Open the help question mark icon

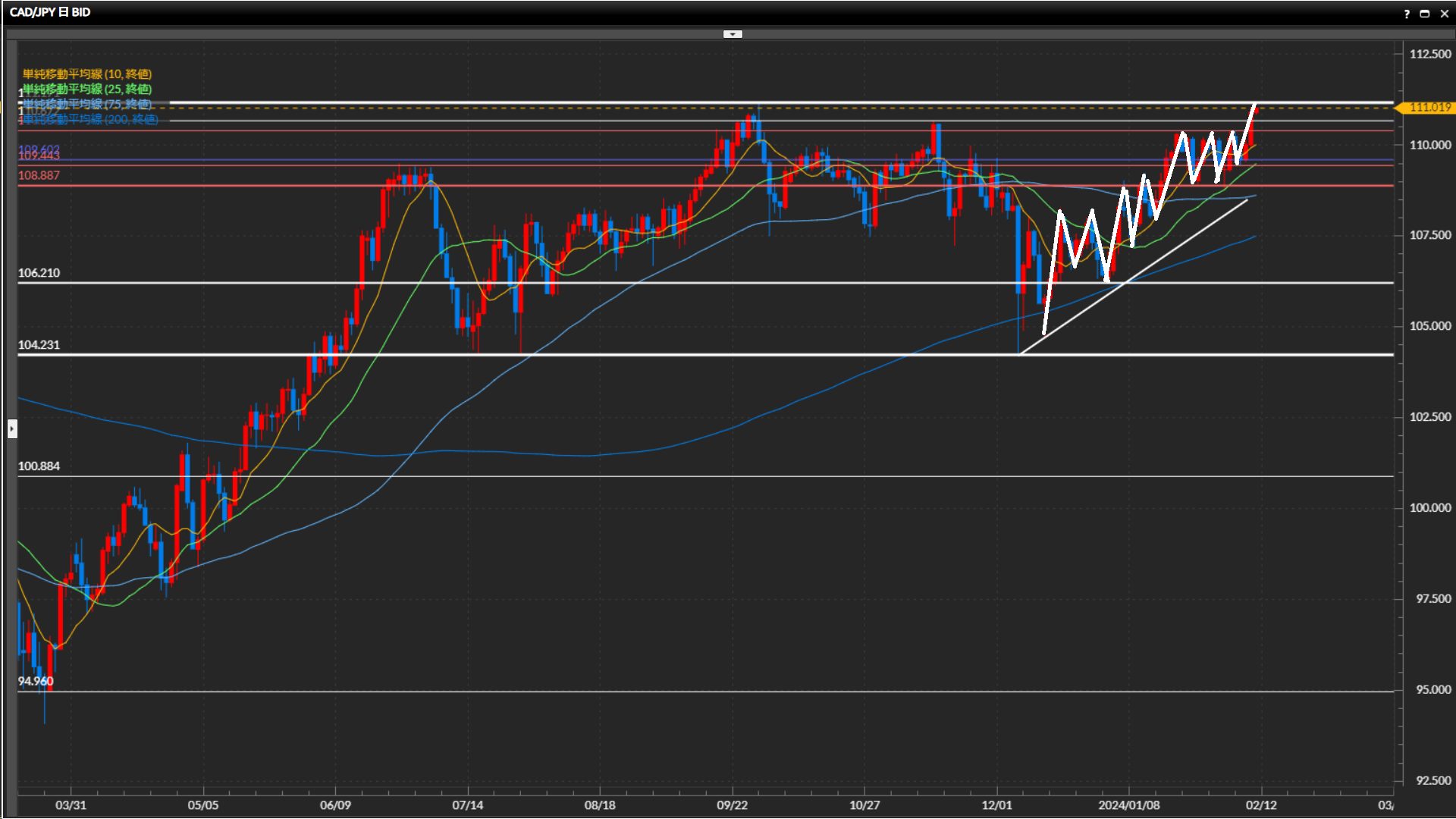coord(1407,14)
